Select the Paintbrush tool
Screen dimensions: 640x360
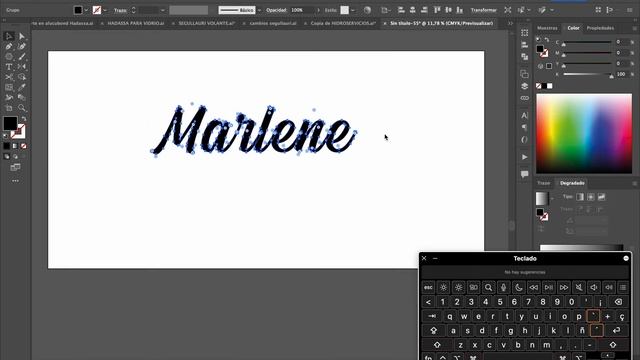point(22,57)
